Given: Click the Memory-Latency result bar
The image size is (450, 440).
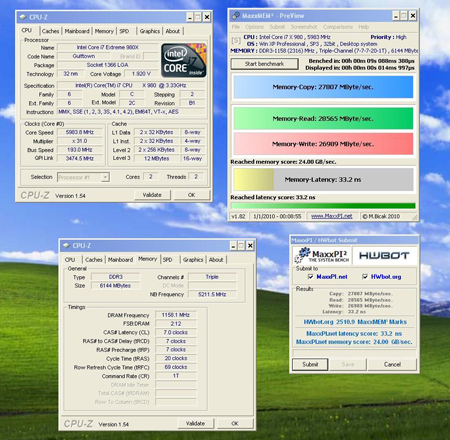Looking at the screenshot, I should point(323,179).
